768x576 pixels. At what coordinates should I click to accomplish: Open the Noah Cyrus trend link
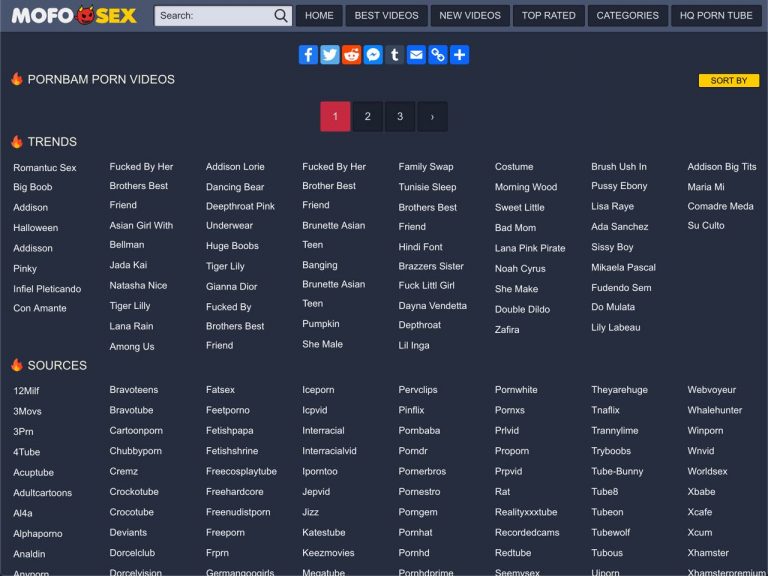[x=520, y=268]
